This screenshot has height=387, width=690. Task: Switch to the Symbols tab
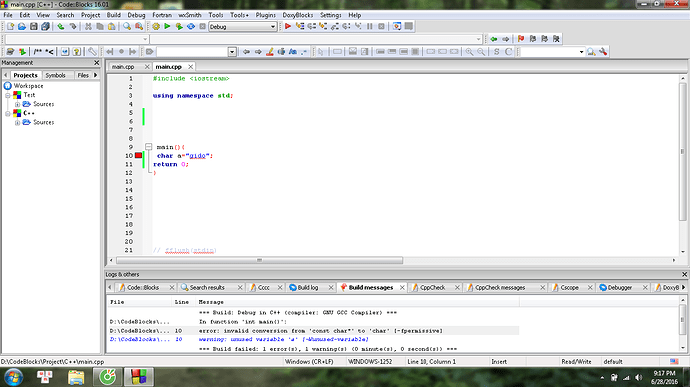[x=55, y=75]
